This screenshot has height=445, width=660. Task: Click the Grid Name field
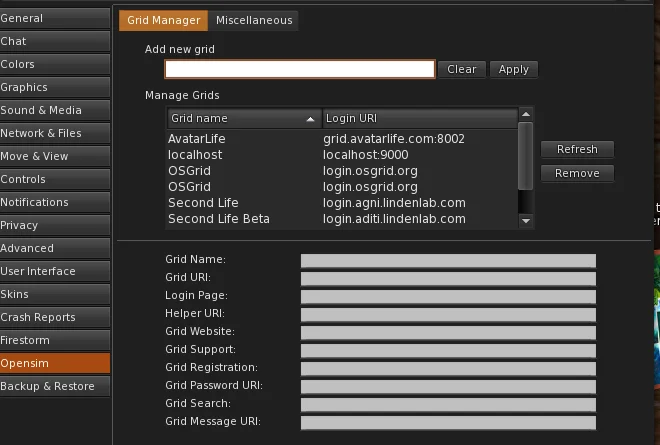[448, 260]
